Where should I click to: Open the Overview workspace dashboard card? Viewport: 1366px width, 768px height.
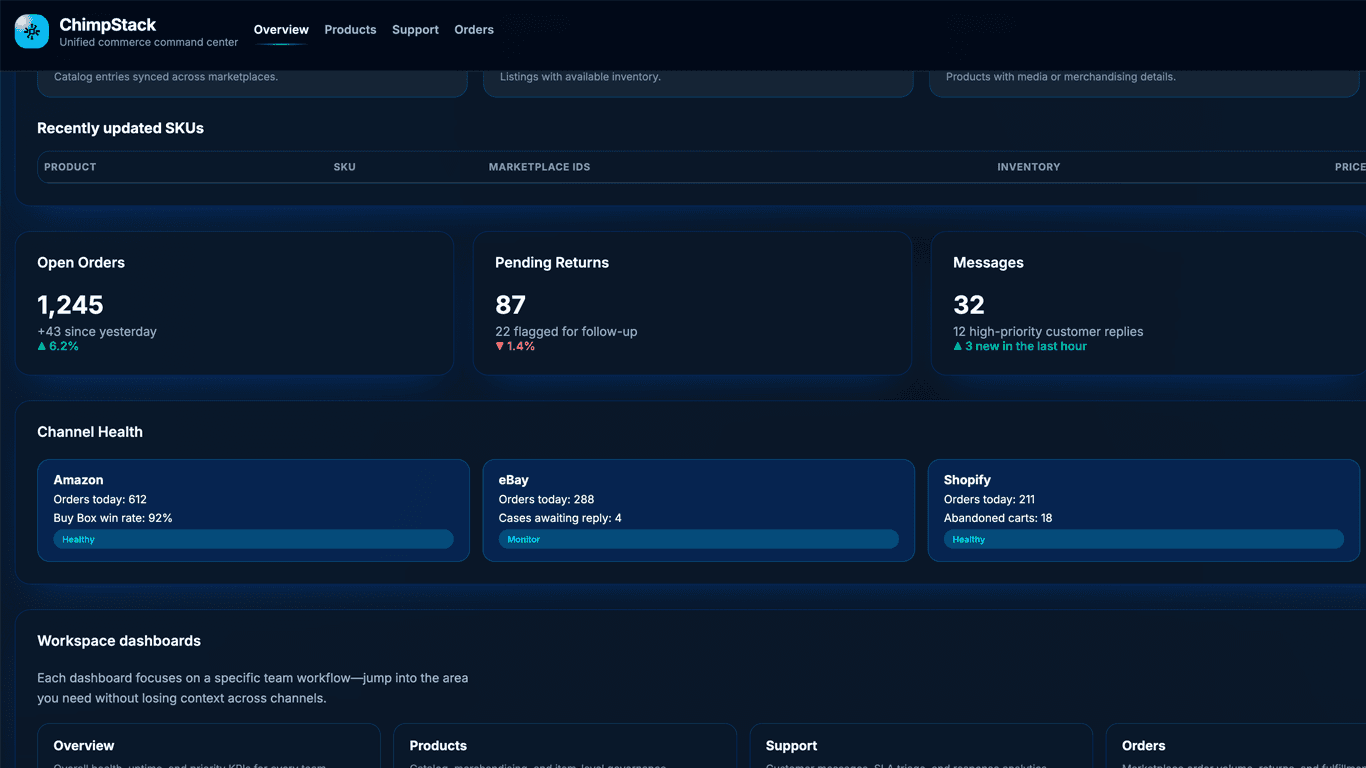[209, 746]
